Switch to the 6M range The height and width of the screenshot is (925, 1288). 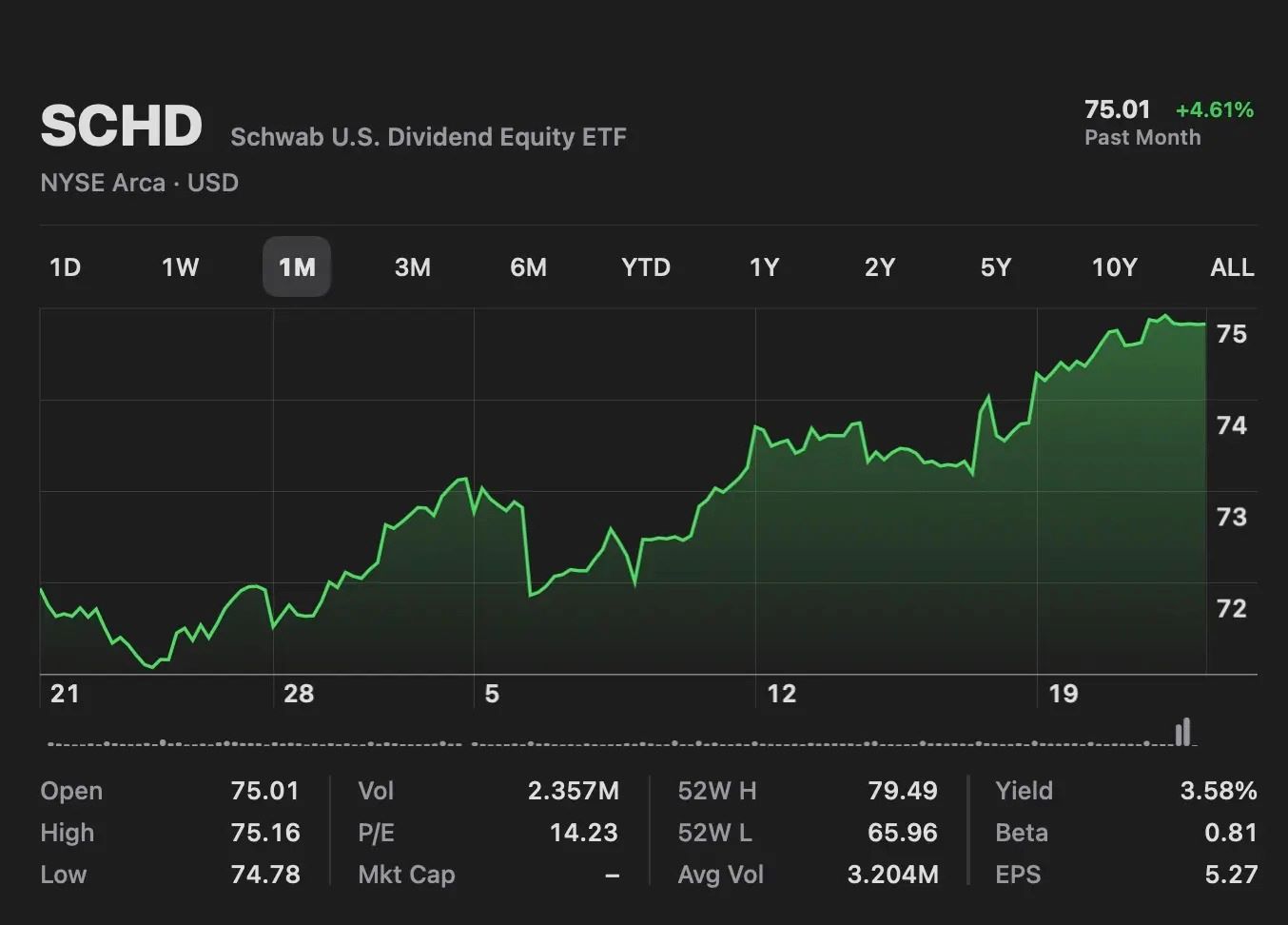coord(528,267)
